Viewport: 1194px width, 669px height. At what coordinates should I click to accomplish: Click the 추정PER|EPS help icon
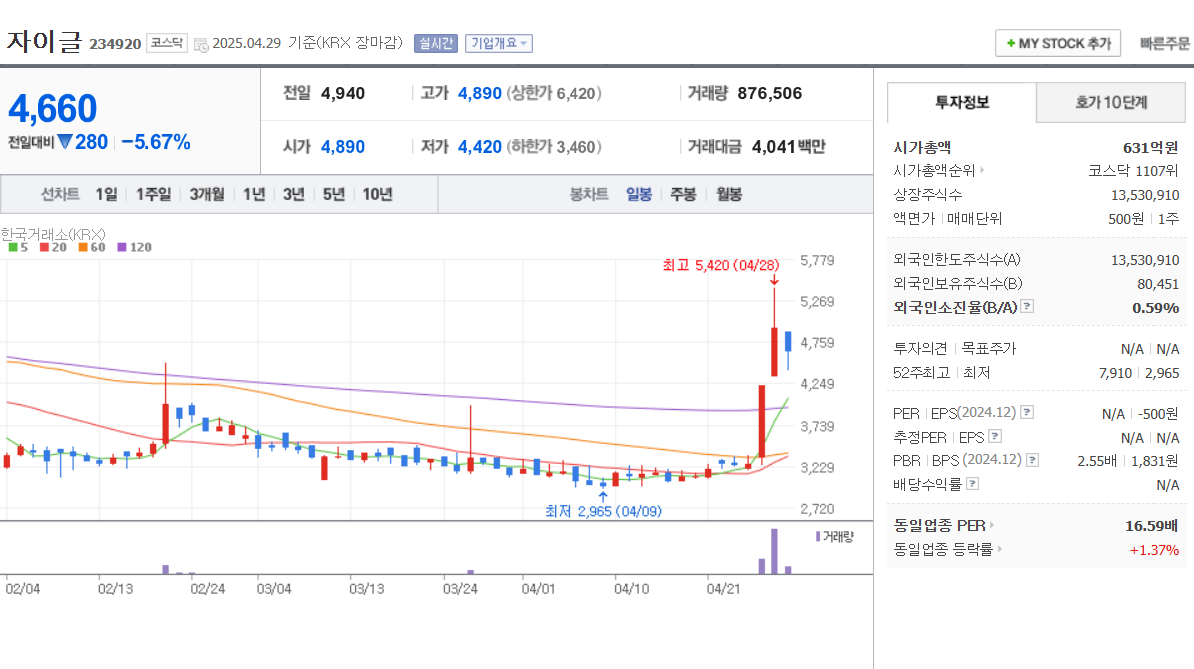(994, 437)
